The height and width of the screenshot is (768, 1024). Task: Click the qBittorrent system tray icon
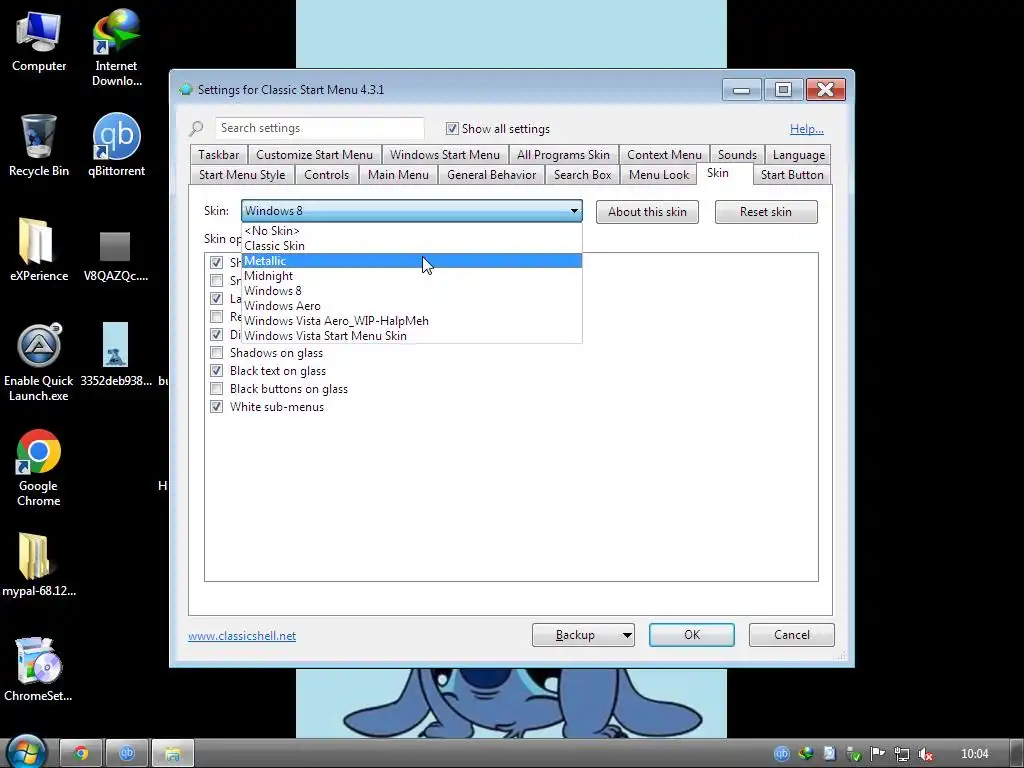tap(782, 754)
